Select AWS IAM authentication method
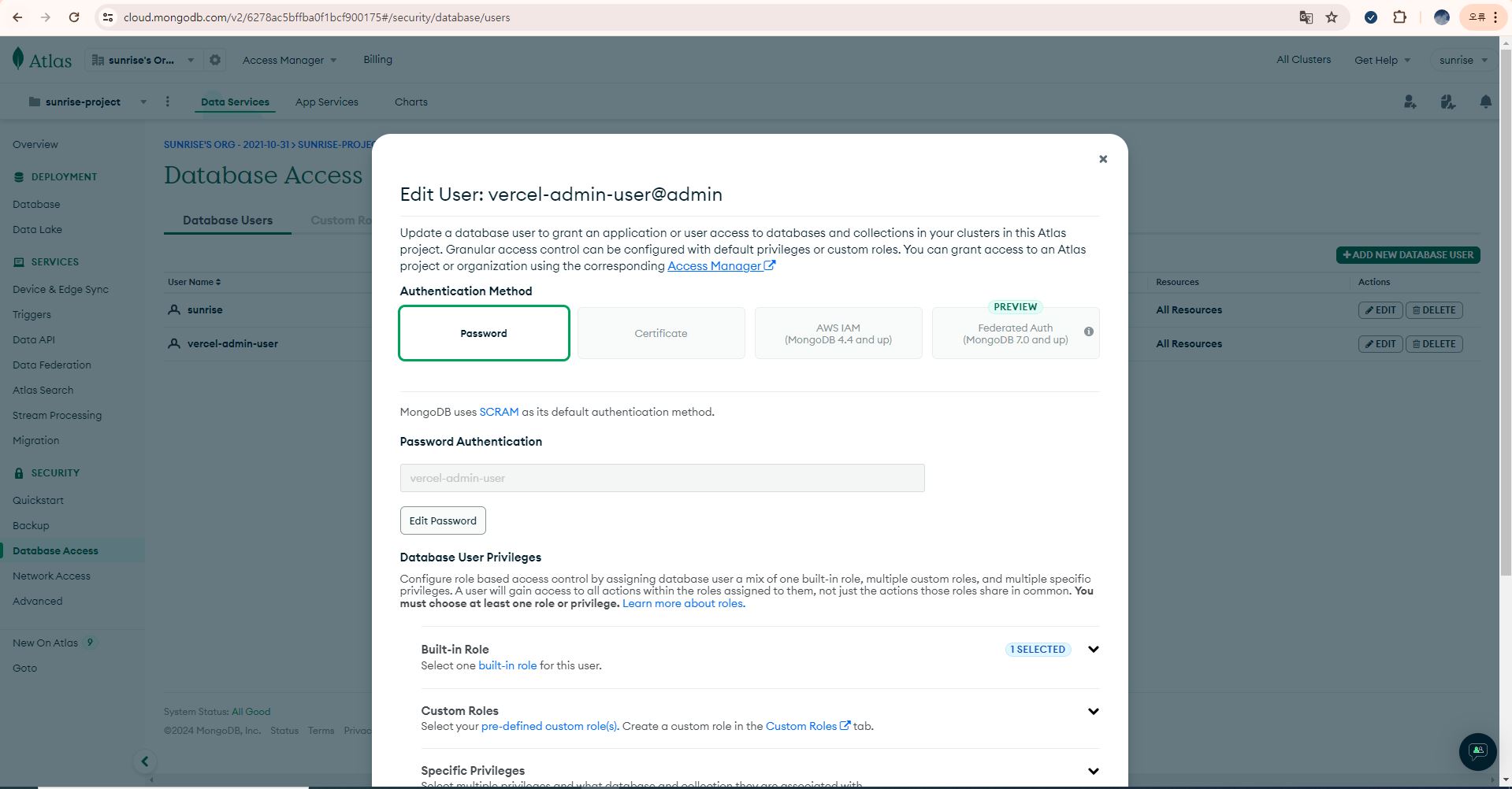This screenshot has height=789, width=1512. tap(838, 333)
